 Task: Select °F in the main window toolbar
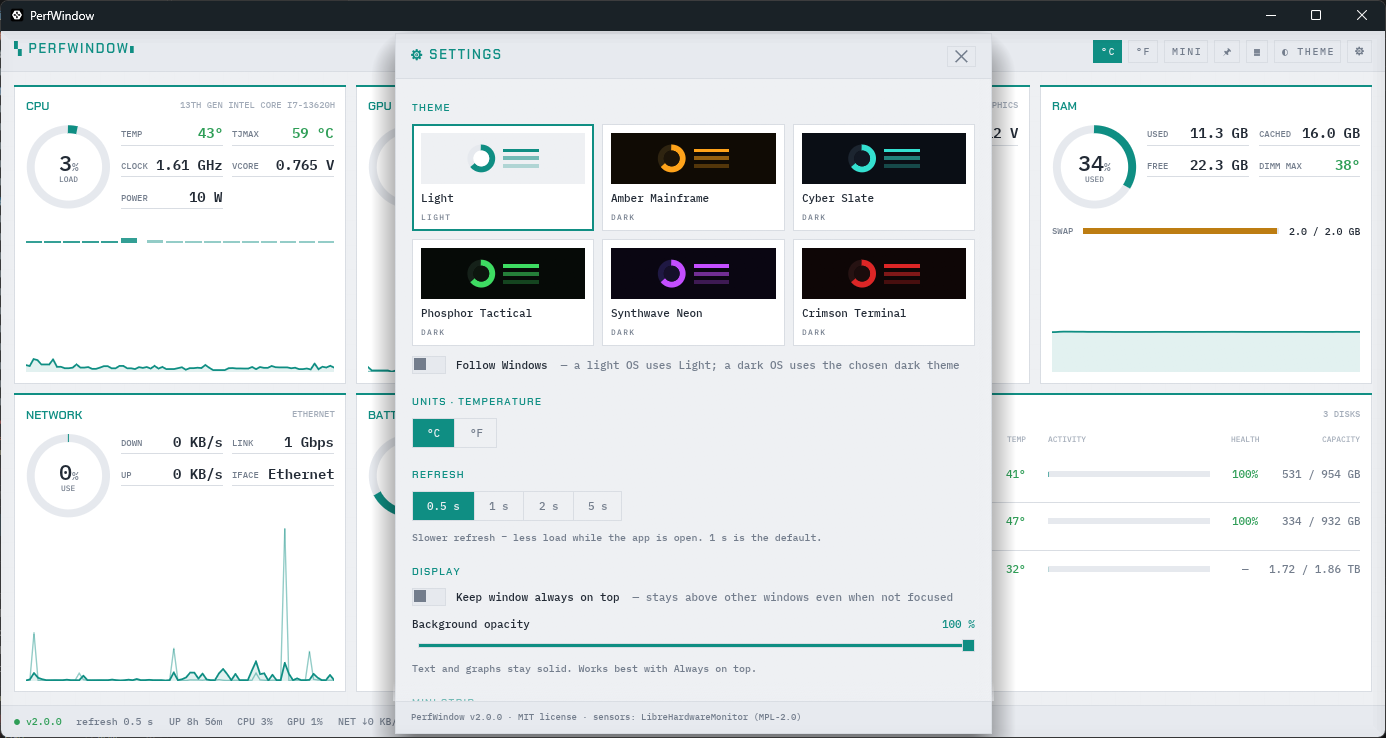(1143, 52)
